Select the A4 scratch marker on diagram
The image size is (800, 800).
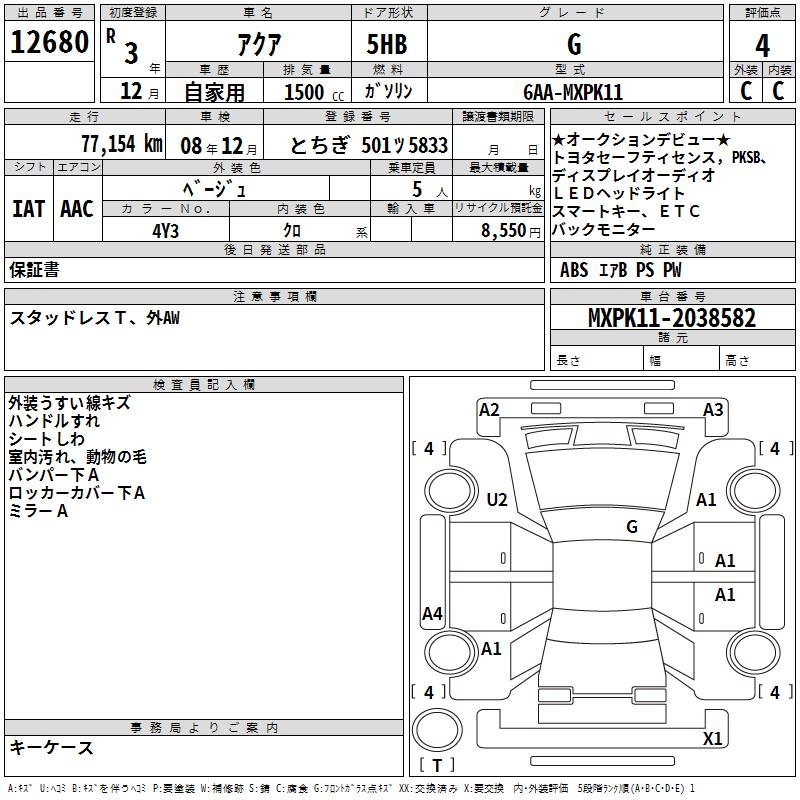point(433,614)
